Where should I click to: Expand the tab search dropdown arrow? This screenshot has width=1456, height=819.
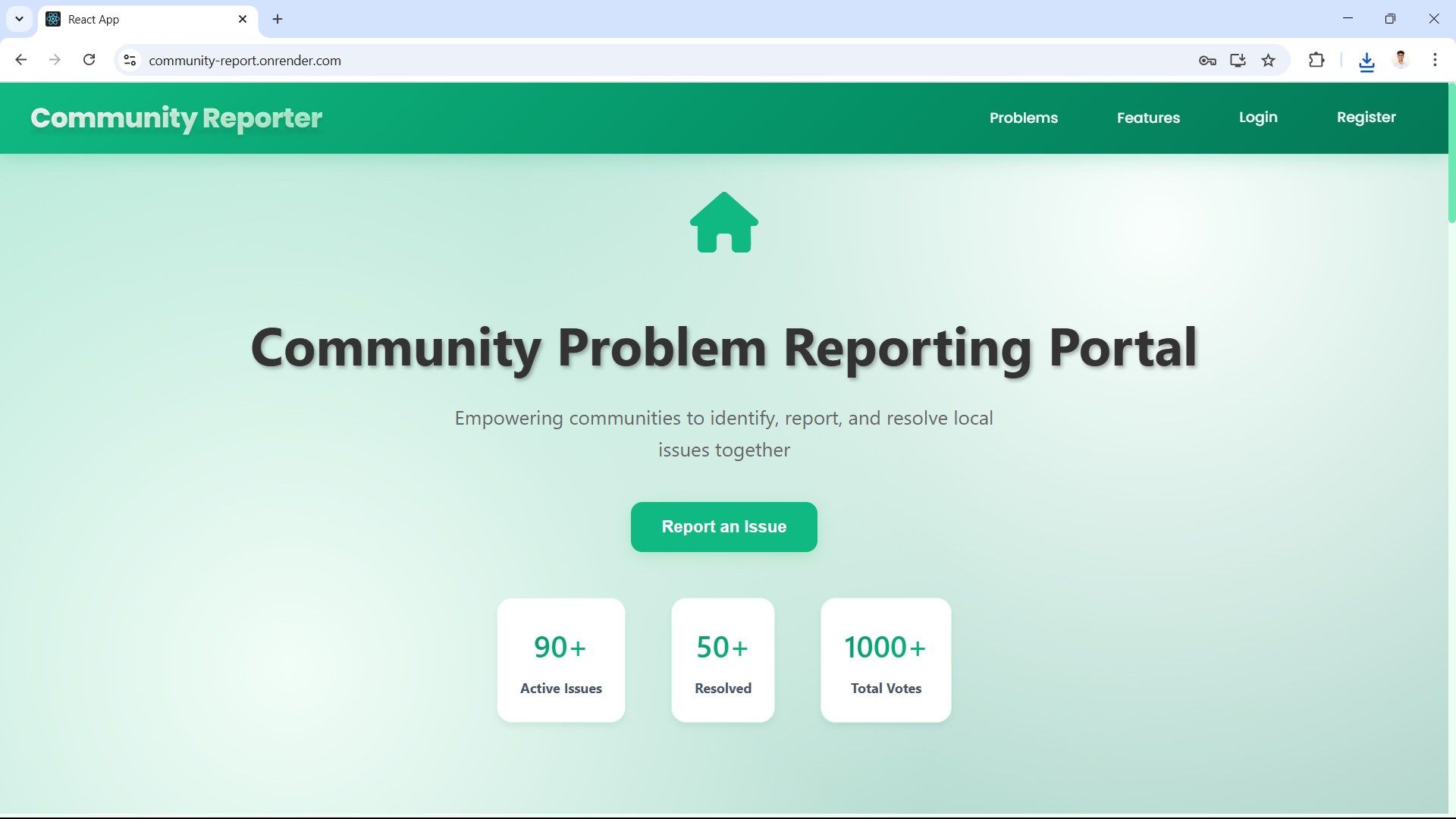pos(19,19)
